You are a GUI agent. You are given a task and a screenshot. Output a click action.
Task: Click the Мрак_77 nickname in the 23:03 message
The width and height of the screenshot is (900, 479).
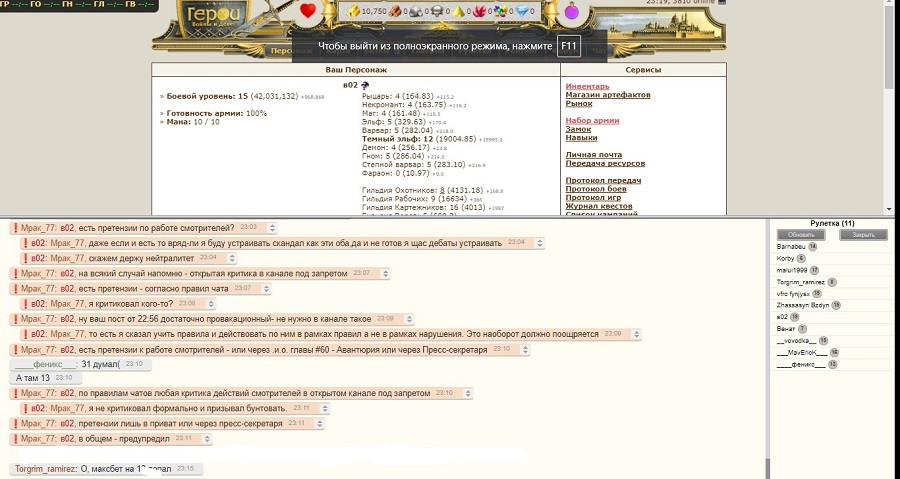[39, 228]
